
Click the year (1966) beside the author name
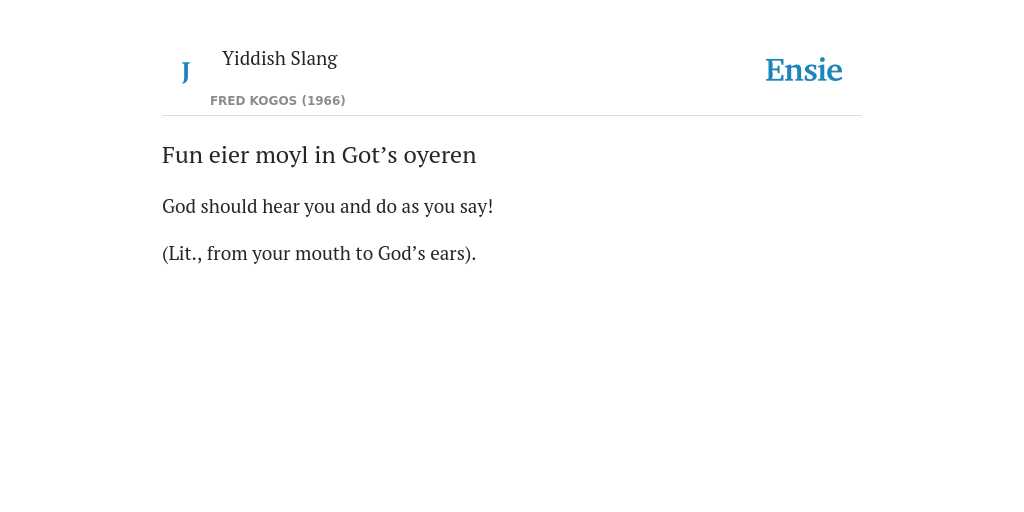[323, 101]
